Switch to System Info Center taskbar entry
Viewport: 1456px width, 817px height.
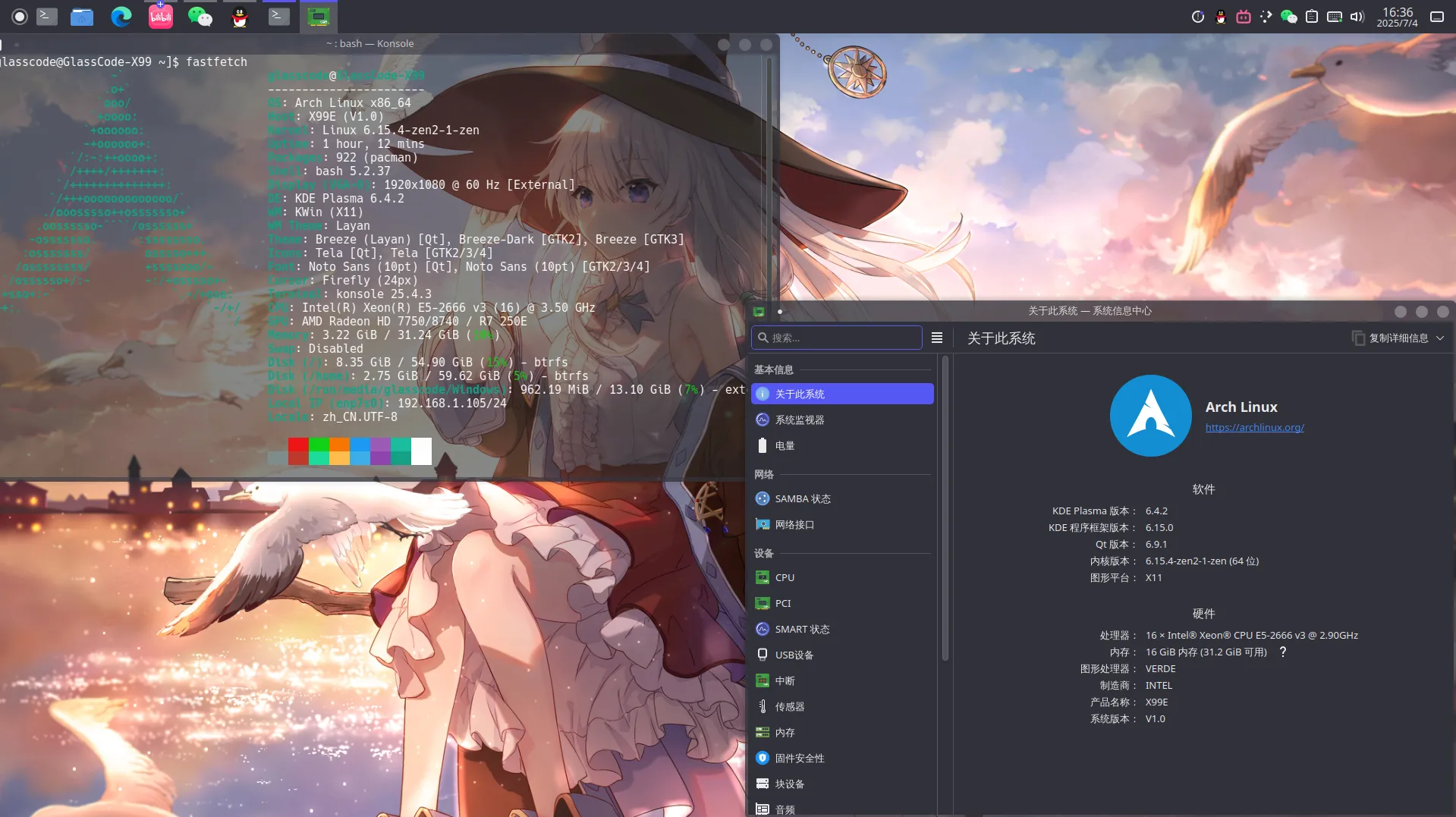[x=319, y=16]
